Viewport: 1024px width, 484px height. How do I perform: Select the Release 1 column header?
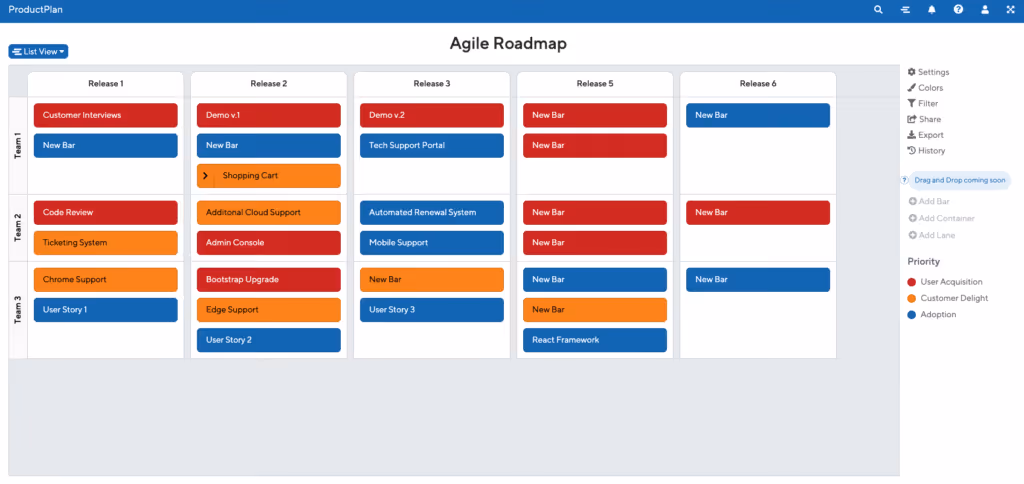pos(106,84)
